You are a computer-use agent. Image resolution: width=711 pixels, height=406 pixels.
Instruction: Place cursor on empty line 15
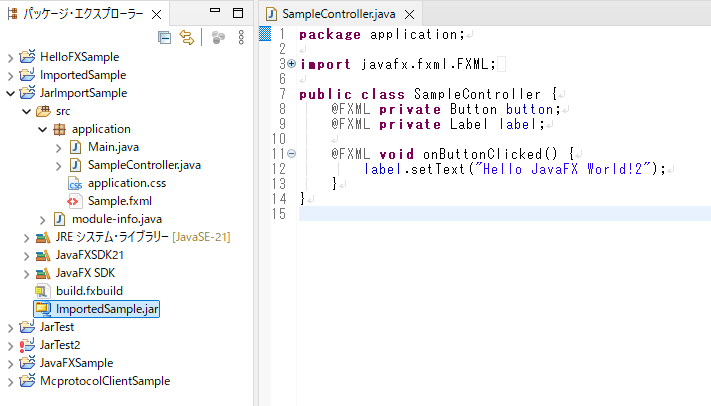[x=504, y=214]
